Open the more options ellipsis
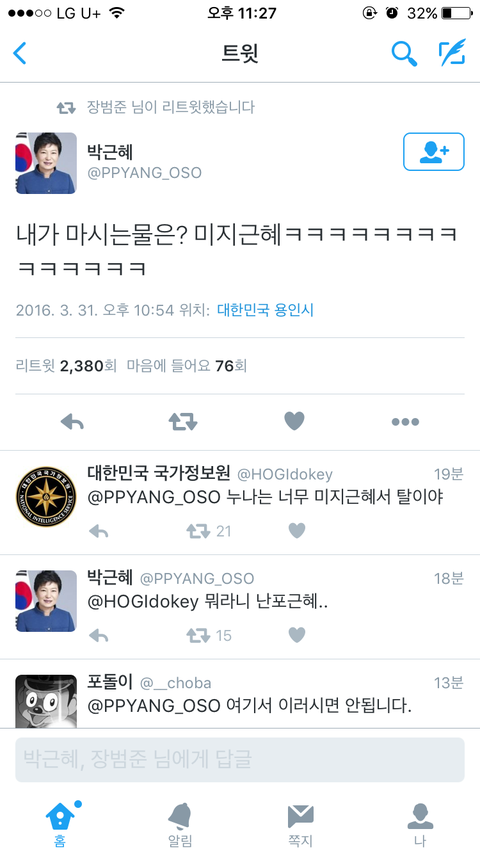Viewport: 480px width, 854px height. point(405,422)
